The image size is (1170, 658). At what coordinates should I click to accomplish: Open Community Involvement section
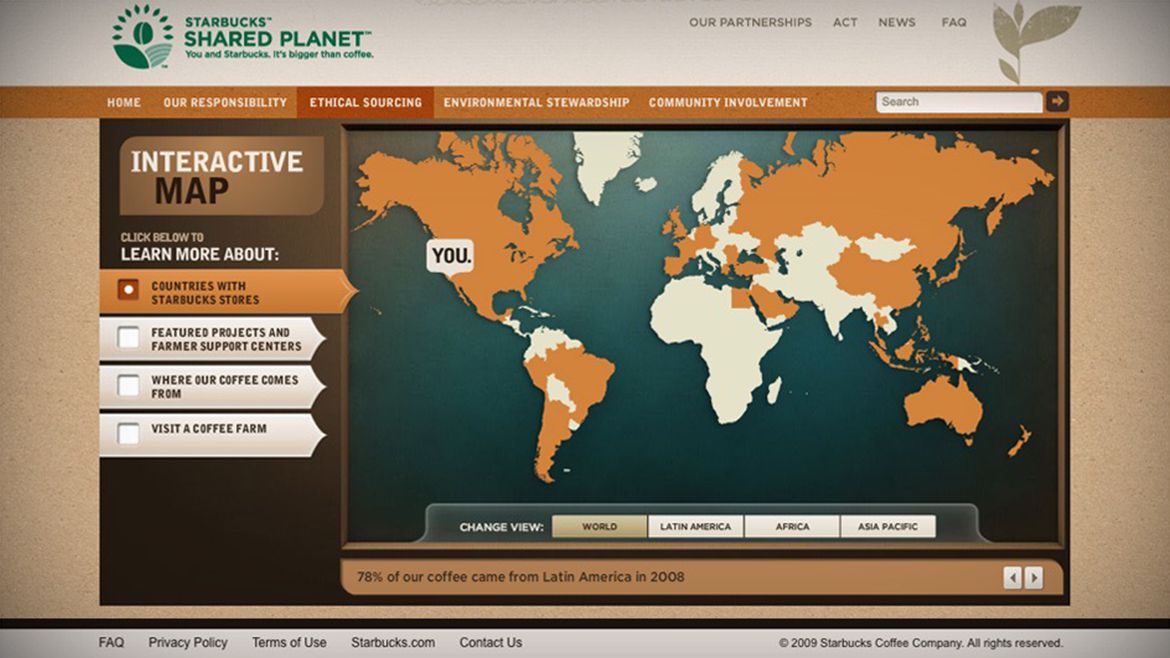[728, 102]
